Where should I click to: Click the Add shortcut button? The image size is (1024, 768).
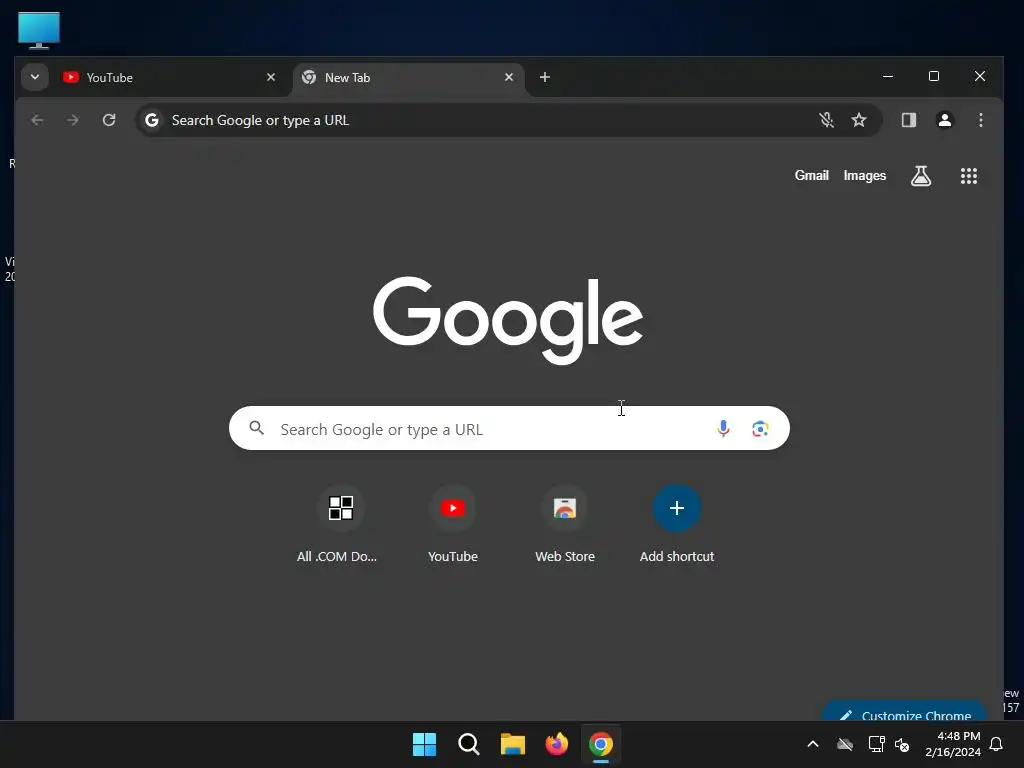[x=677, y=526]
